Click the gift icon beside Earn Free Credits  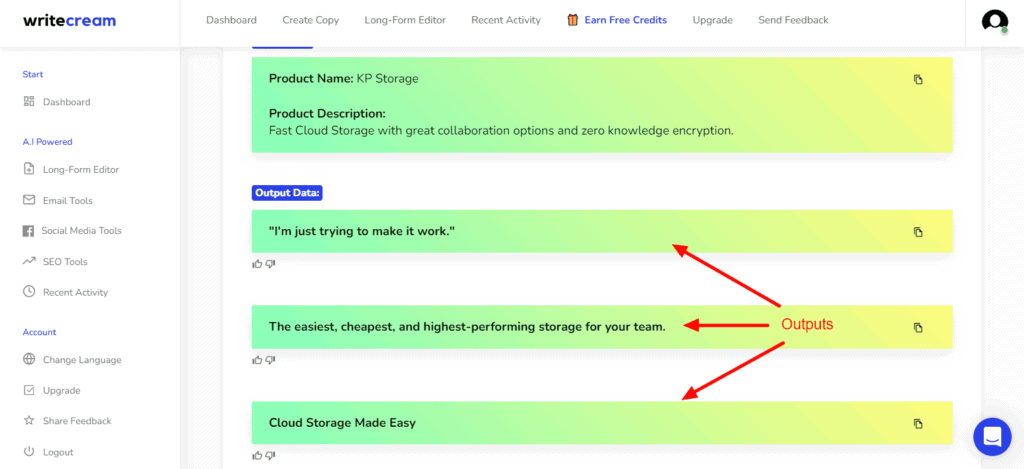click(x=572, y=20)
